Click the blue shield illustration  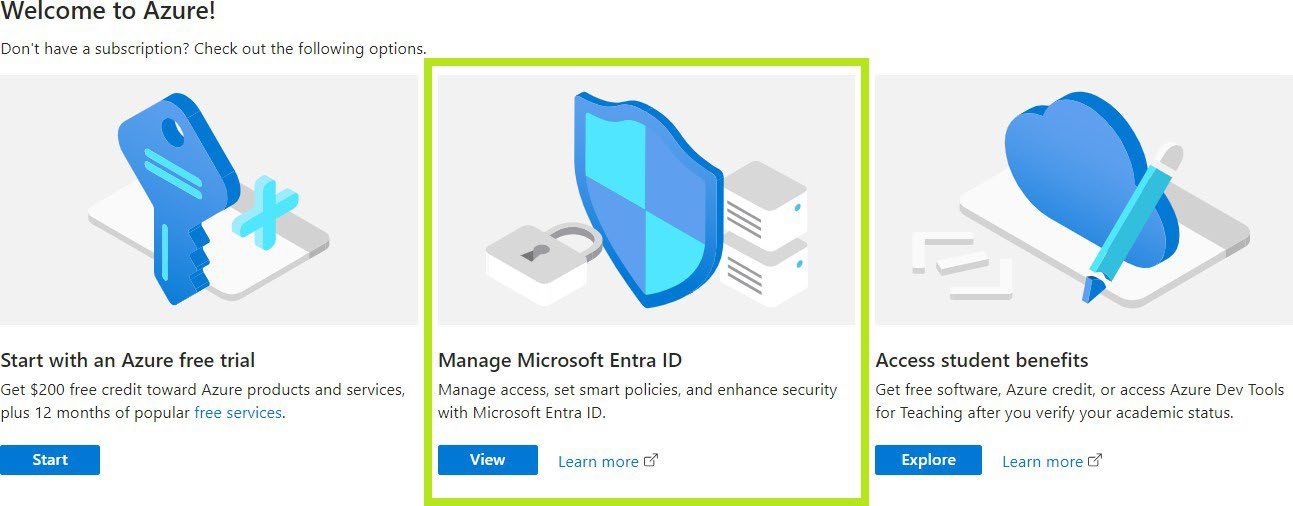coord(645,198)
